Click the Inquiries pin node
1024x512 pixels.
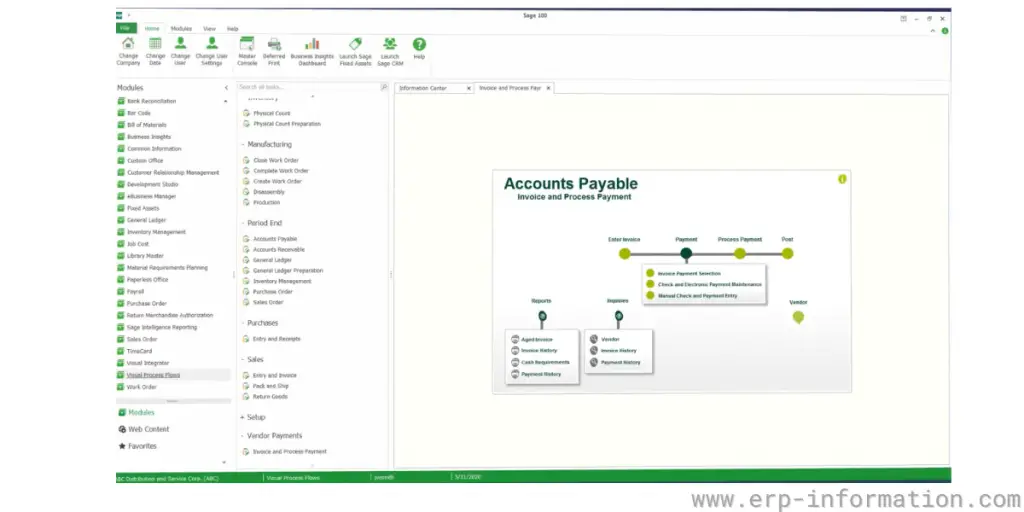pyautogui.click(x=618, y=316)
